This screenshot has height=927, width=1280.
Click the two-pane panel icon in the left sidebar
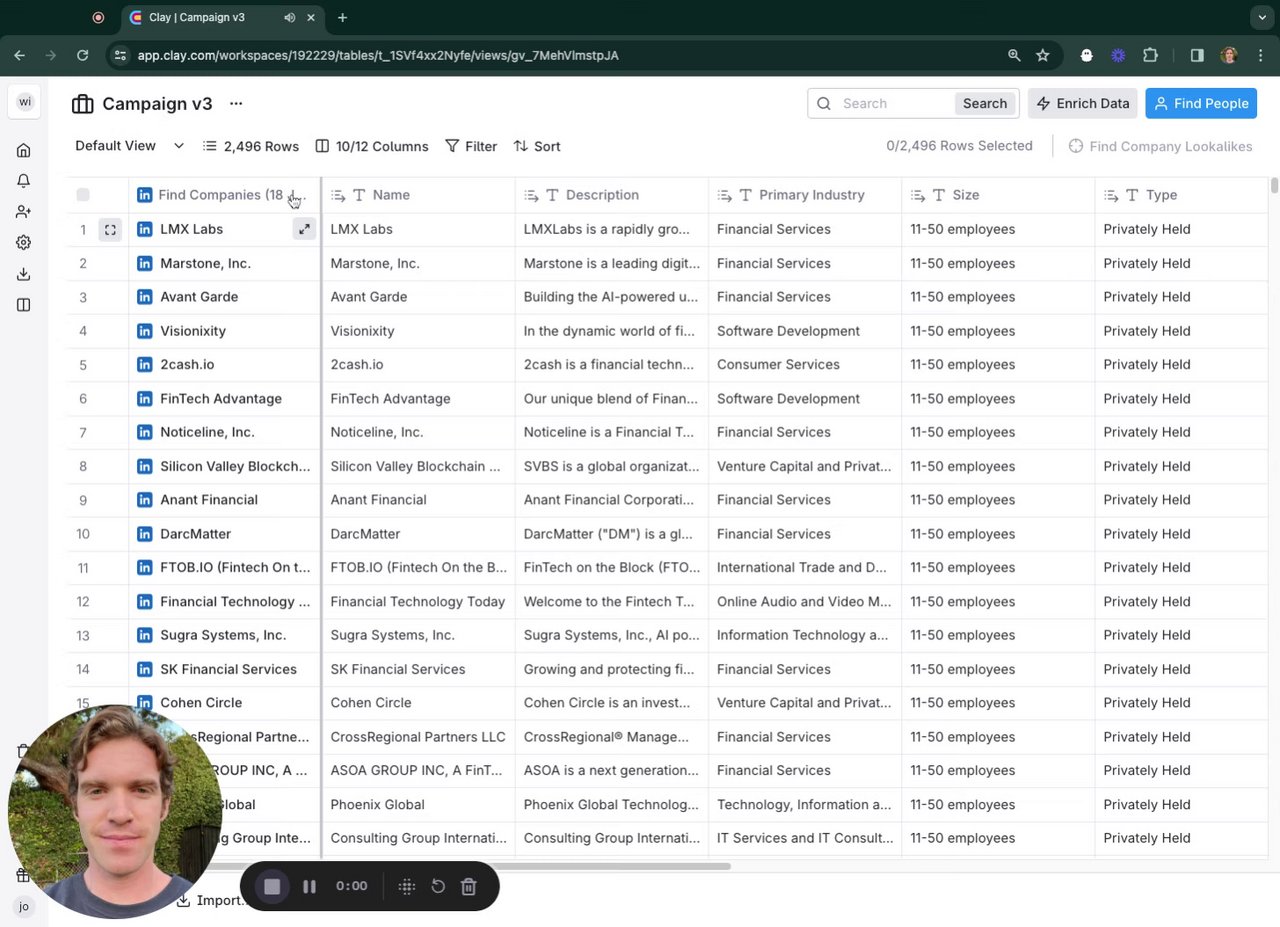point(23,305)
